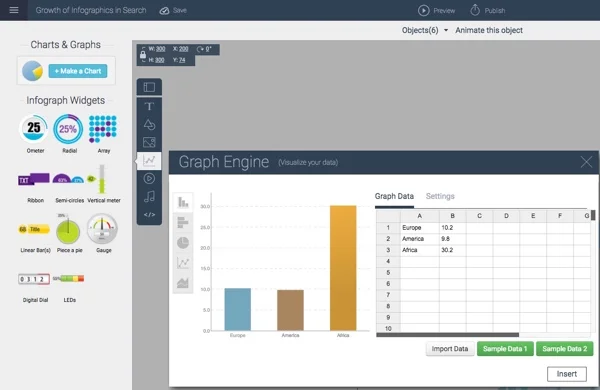
Task: Click the project title Growth of Infographics in Search
Action: click(x=91, y=10)
